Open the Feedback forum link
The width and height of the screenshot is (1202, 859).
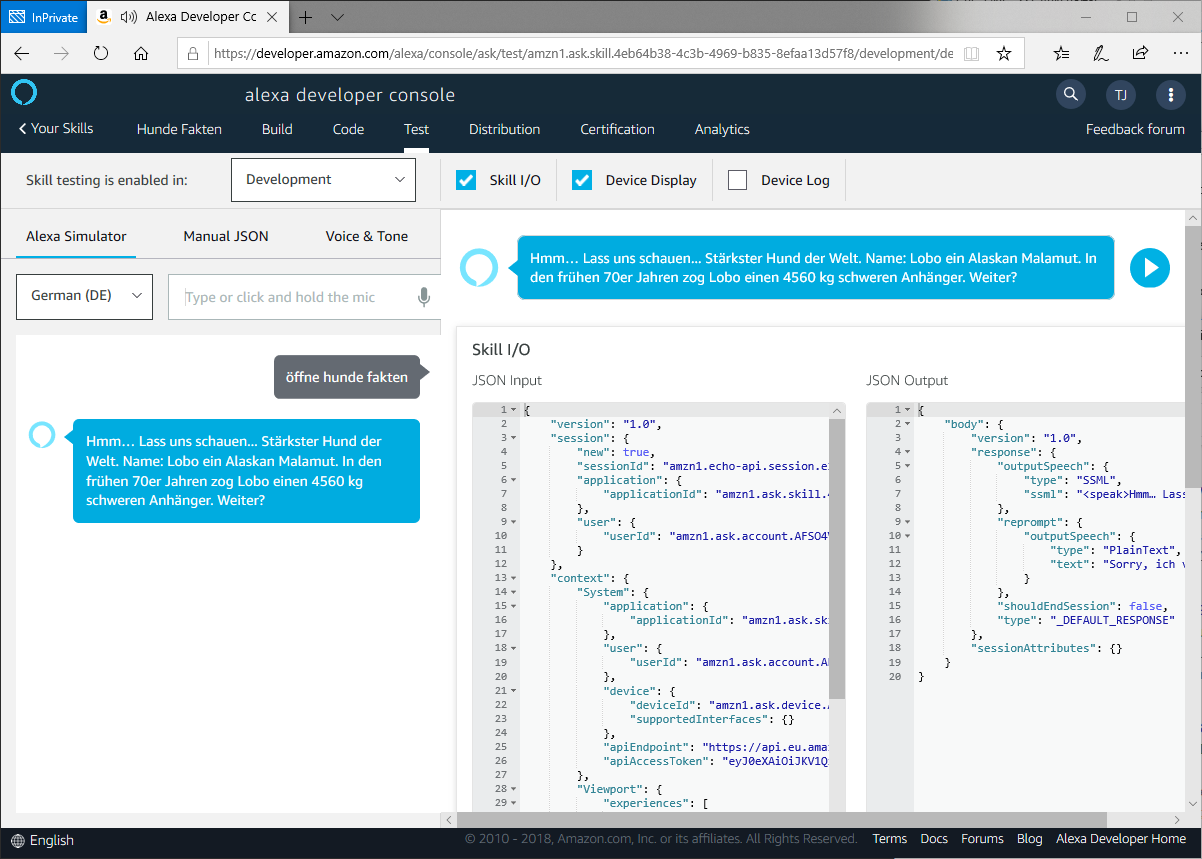pos(1135,129)
